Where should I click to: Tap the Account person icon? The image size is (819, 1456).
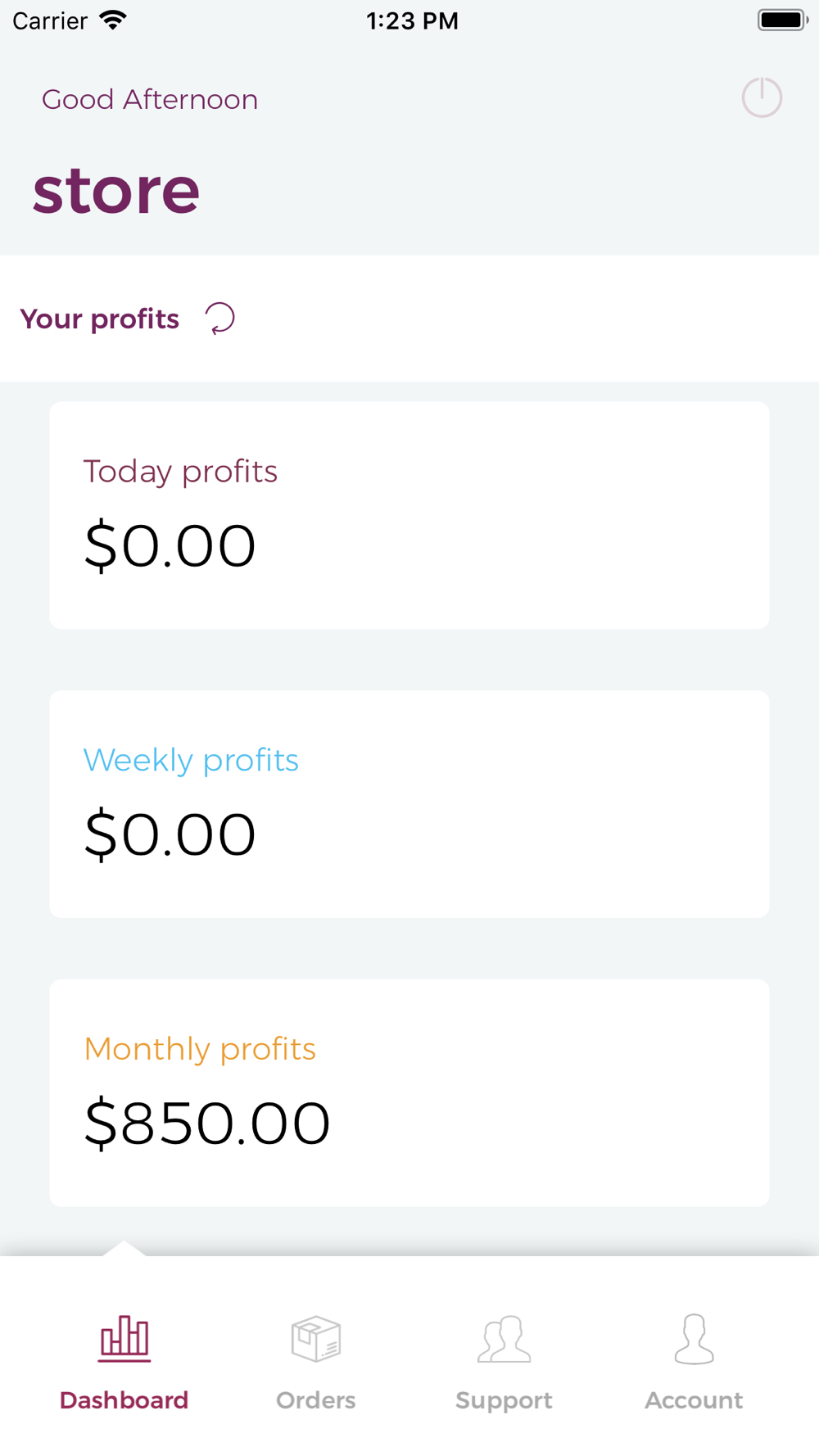tap(694, 1339)
